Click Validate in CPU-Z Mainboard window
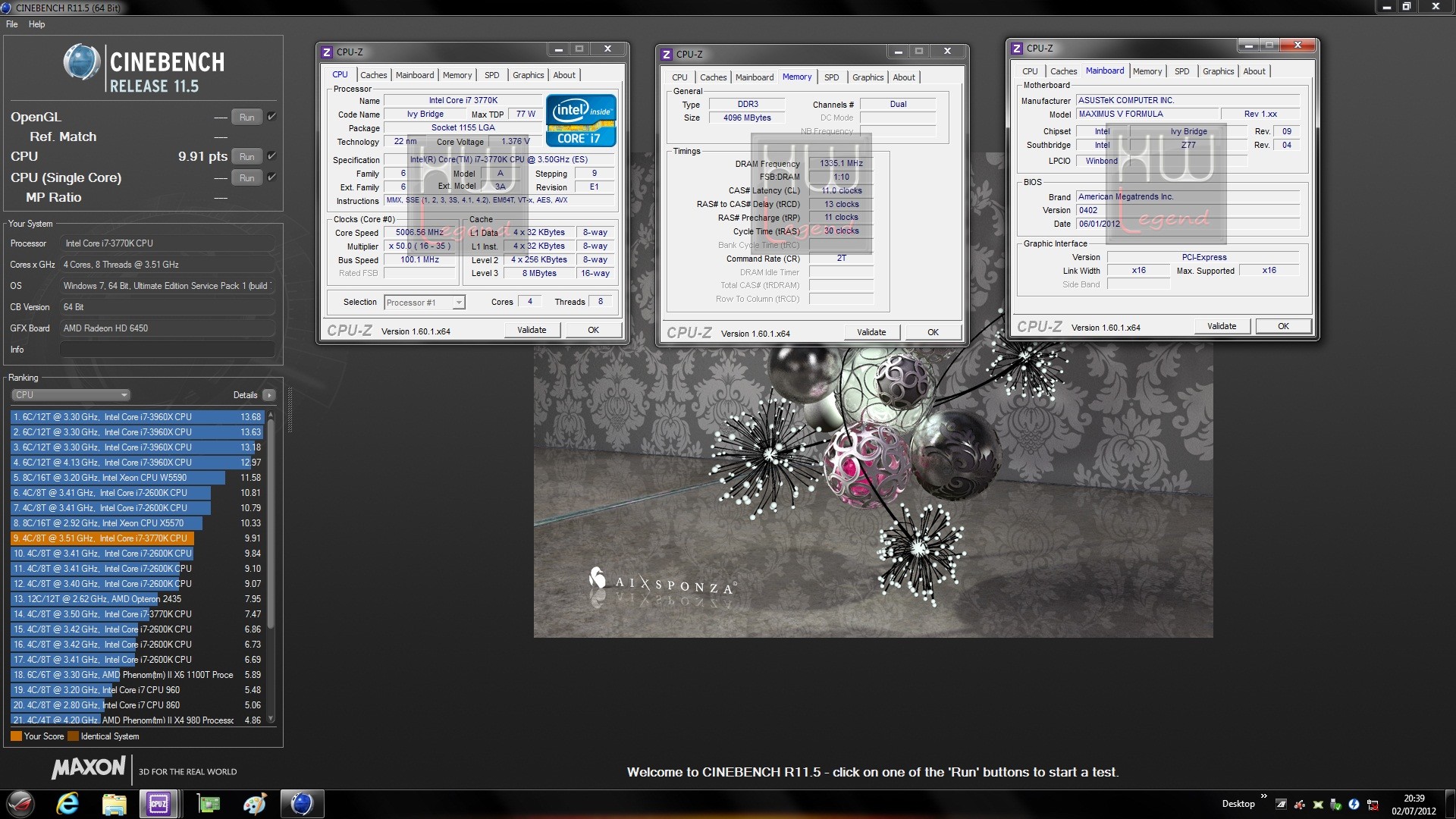The height and width of the screenshot is (819, 1456). click(x=1222, y=326)
